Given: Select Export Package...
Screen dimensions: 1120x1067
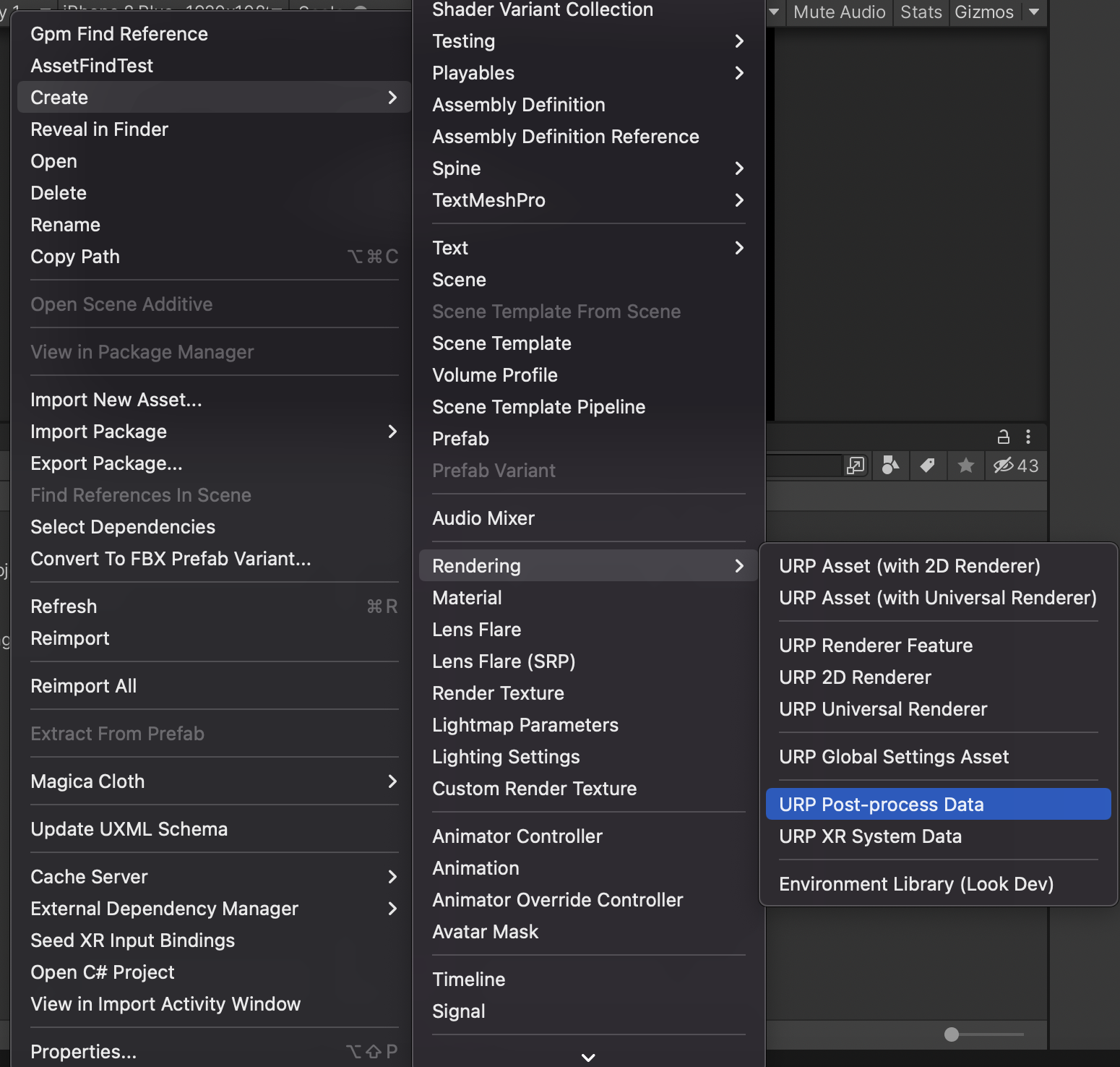Looking at the screenshot, I should click(x=215, y=463).
